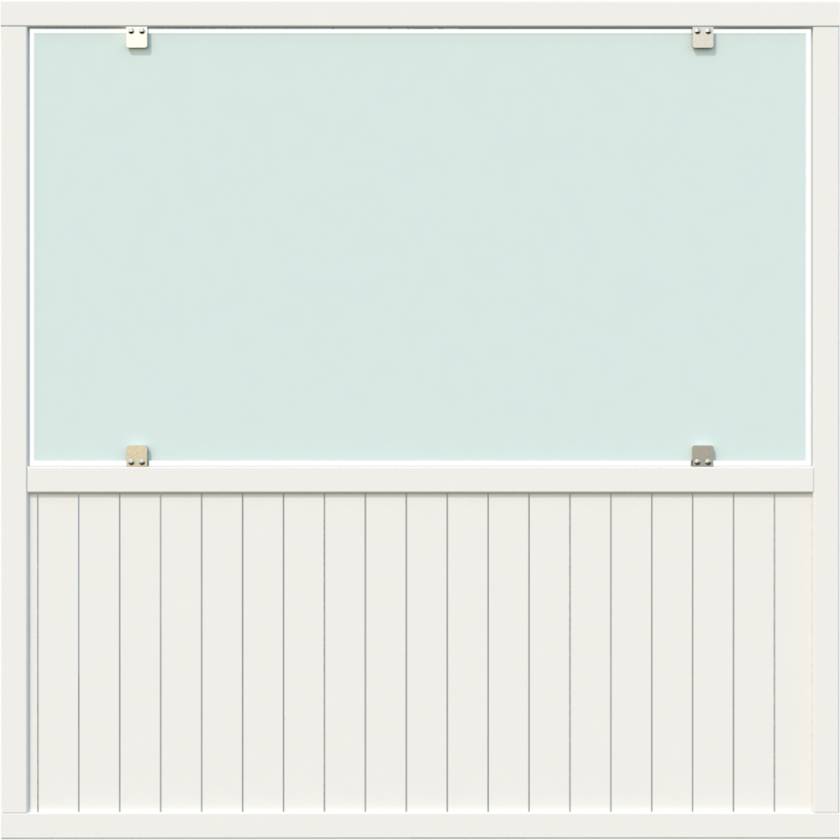The height and width of the screenshot is (840, 840).
Task: Click the top-right glass mounting clip
Action: point(703,39)
